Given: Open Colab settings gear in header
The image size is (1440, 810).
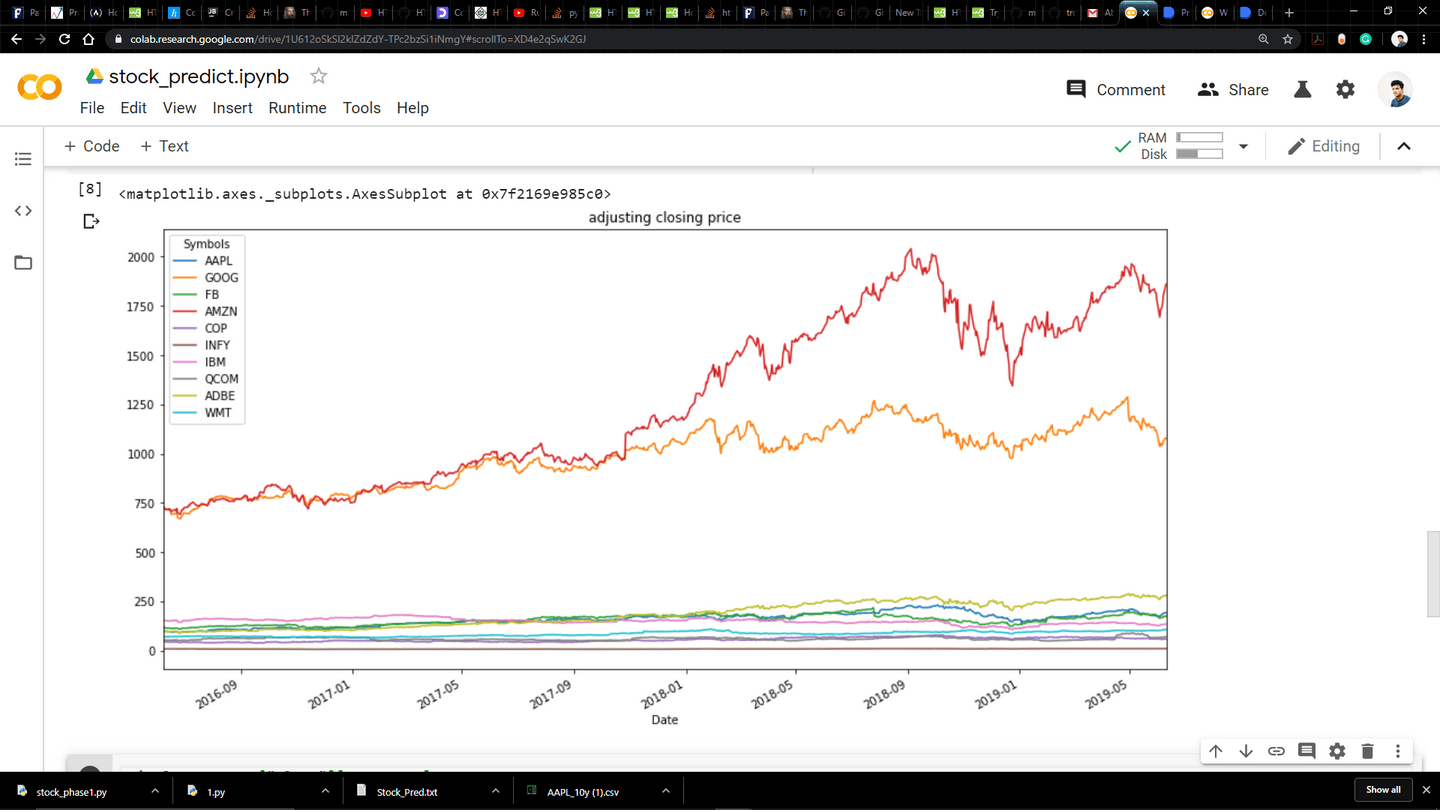Looking at the screenshot, I should tap(1346, 89).
